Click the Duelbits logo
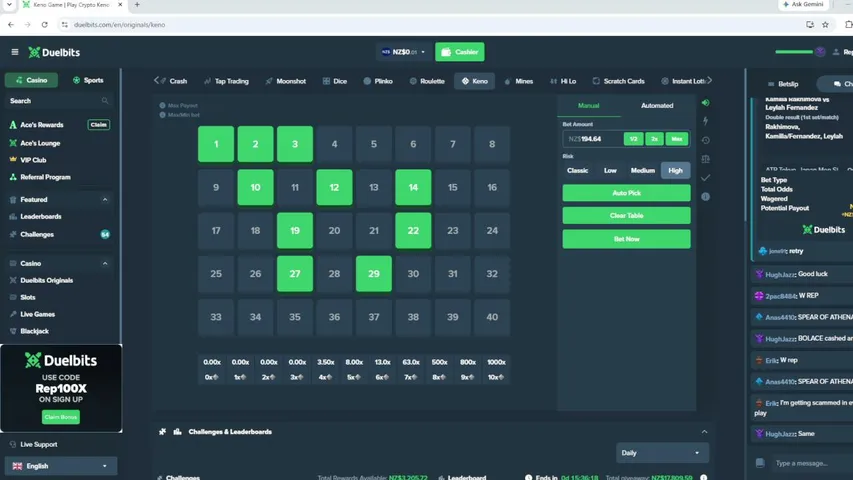 click(x=54, y=52)
